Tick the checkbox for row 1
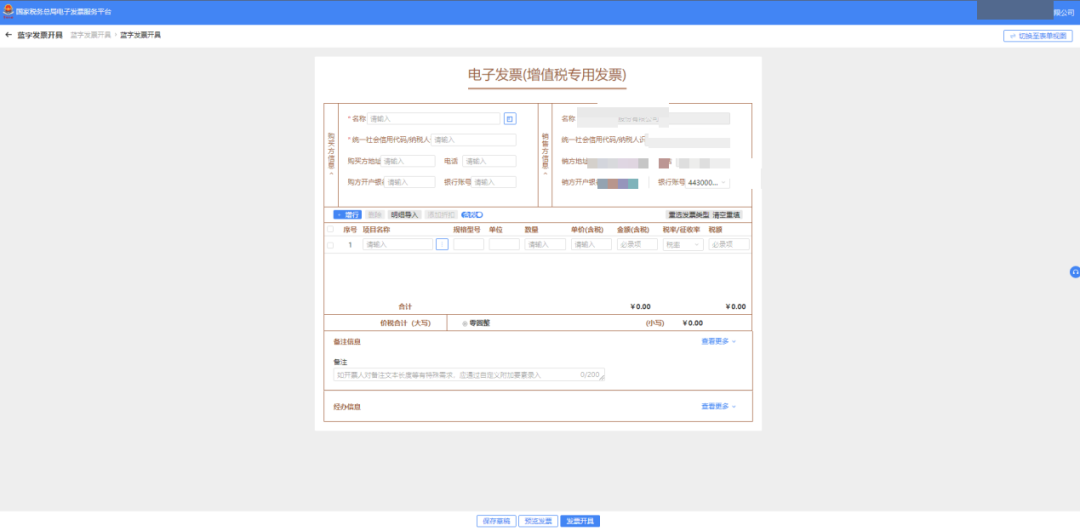Screen dimensions: 1080x531 coord(331,245)
